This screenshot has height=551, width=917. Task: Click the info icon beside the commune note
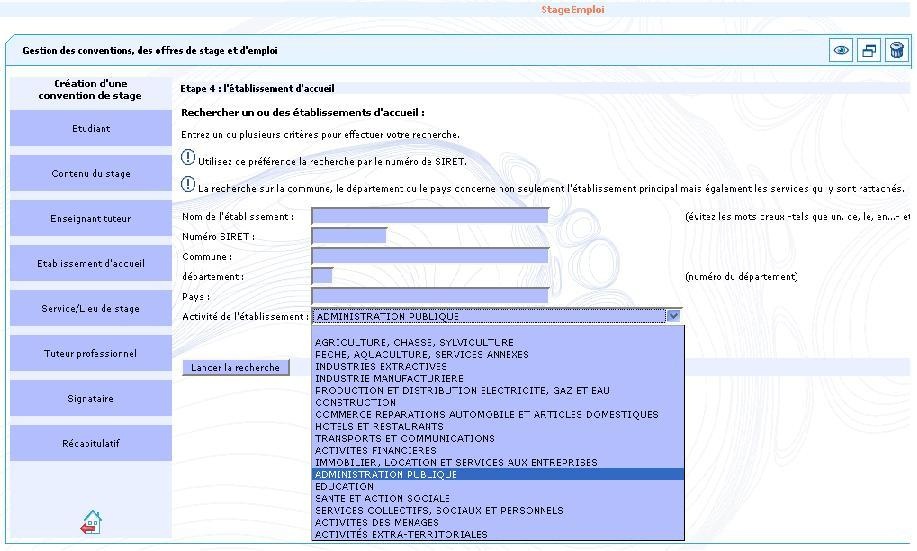click(188, 185)
